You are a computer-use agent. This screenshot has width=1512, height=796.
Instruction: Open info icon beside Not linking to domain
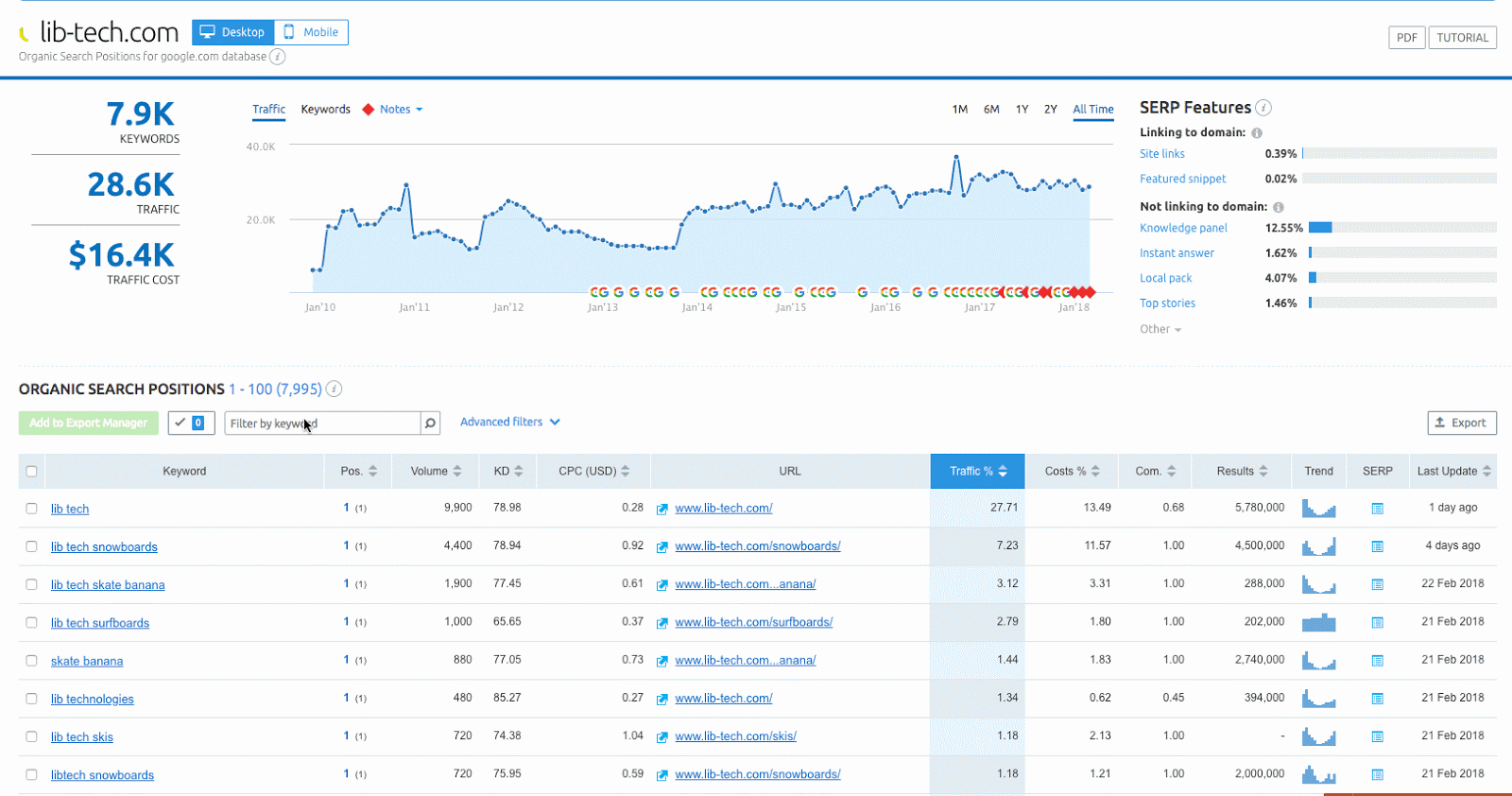(x=1279, y=207)
